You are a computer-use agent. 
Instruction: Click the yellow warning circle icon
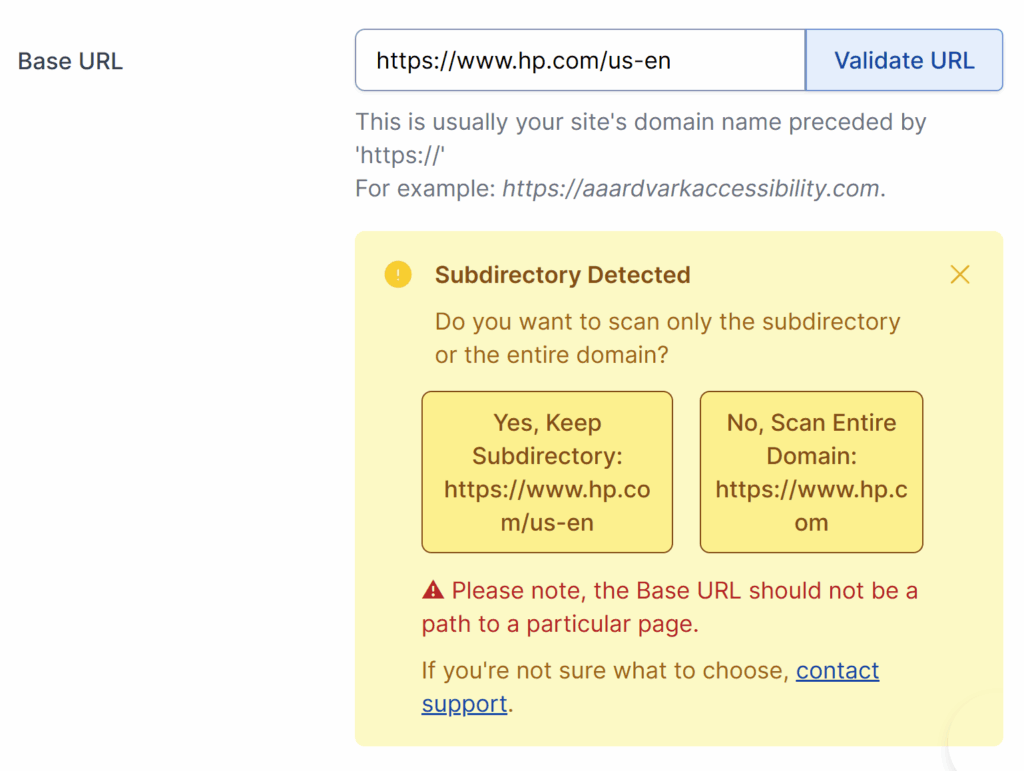click(x=398, y=273)
